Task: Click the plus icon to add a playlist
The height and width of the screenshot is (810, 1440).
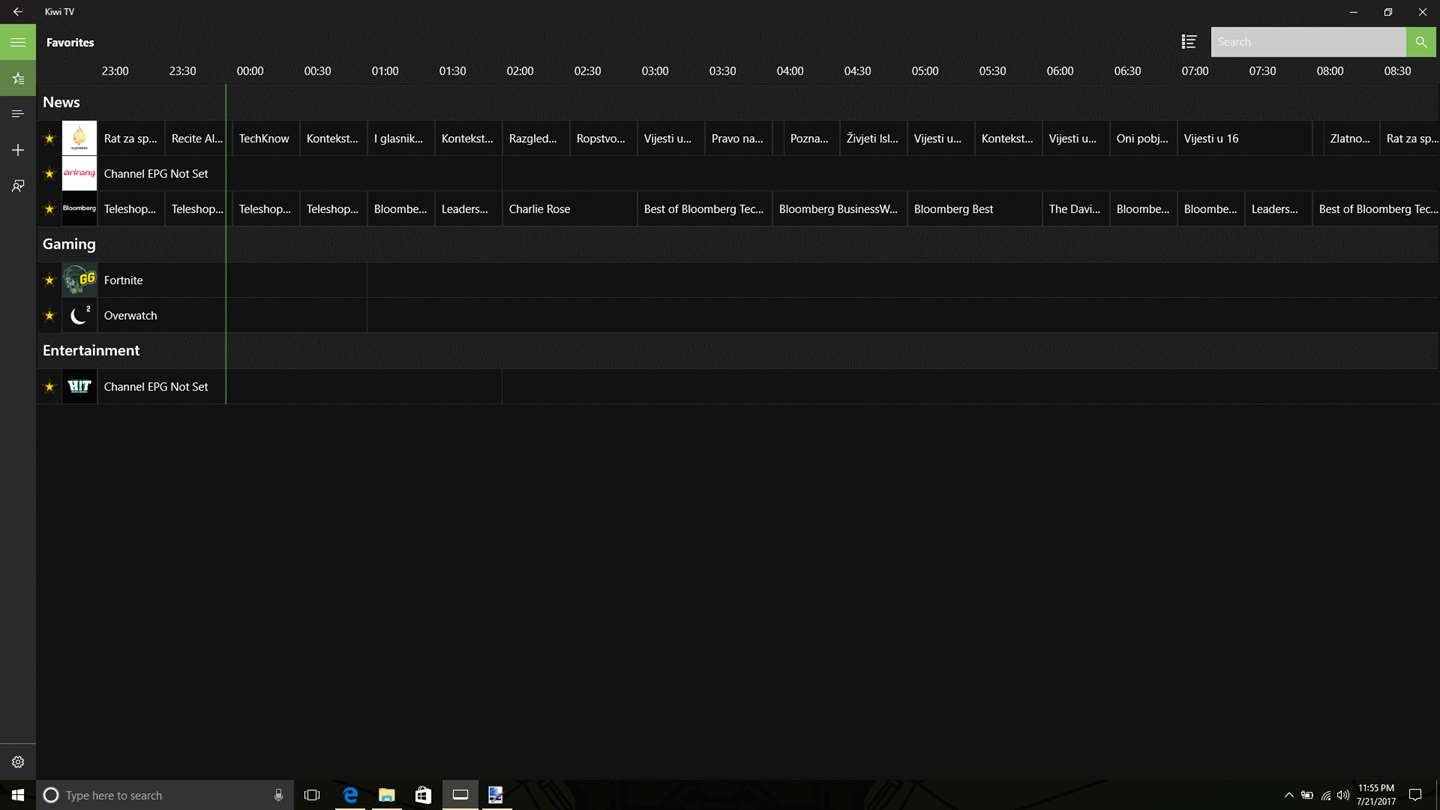Action: pyautogui.click(x=18, y=150)
